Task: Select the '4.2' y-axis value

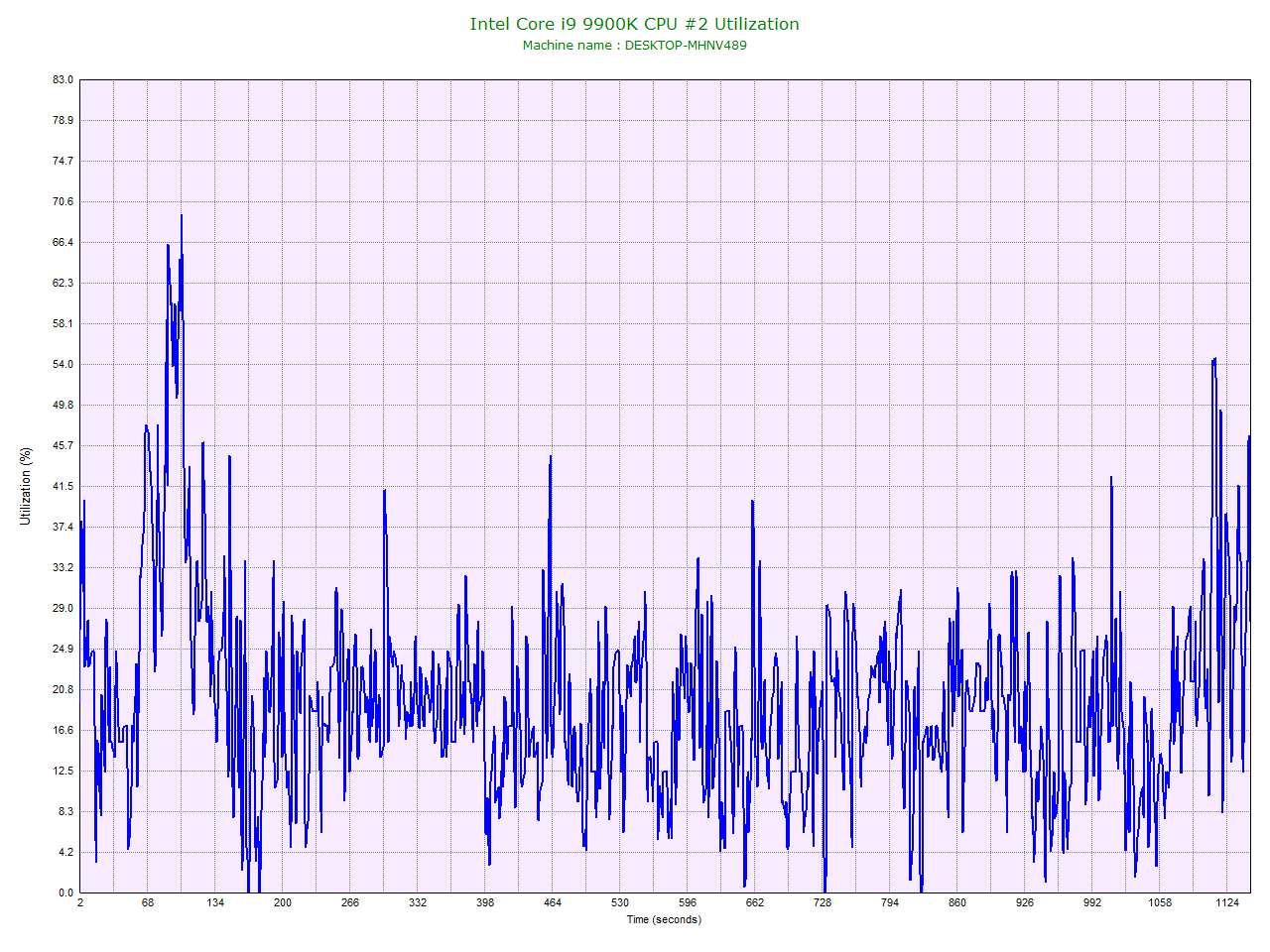Action: (66, 853)
